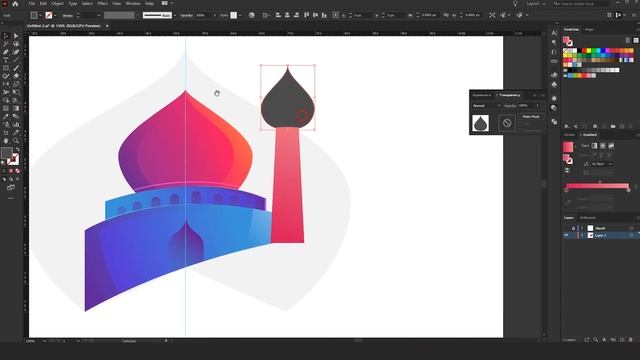Open the Effect menu

pyautogui.click(x=102, y=4)
